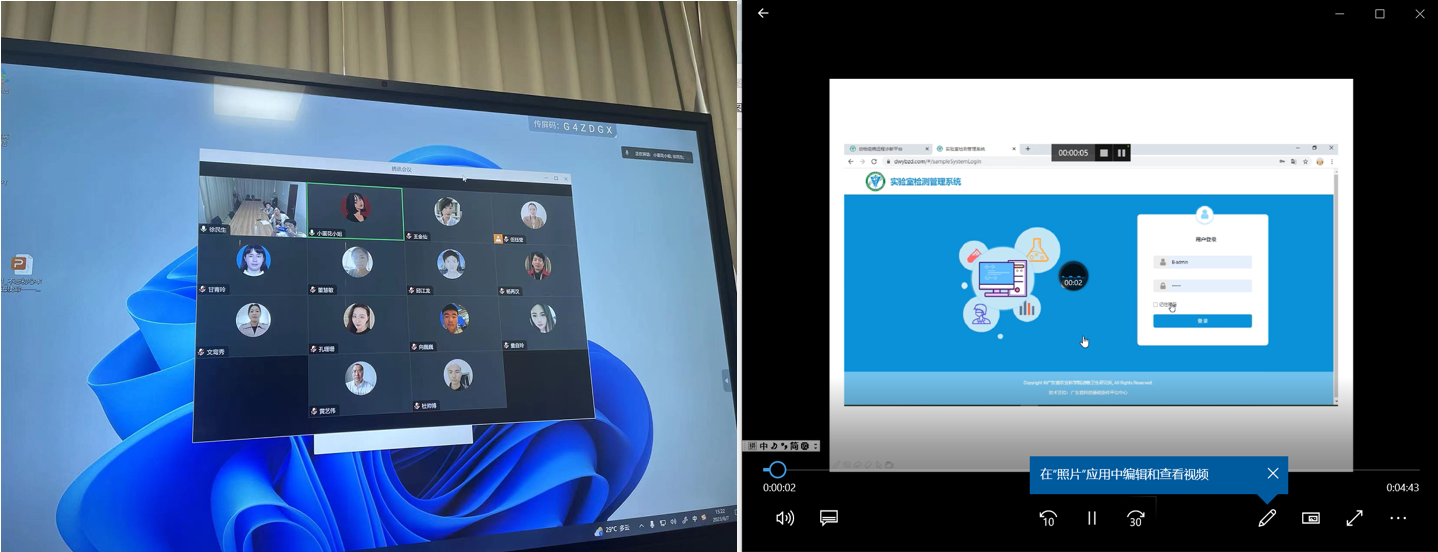
Task: Check the remember password checkbox
Action: (1156, 304)
